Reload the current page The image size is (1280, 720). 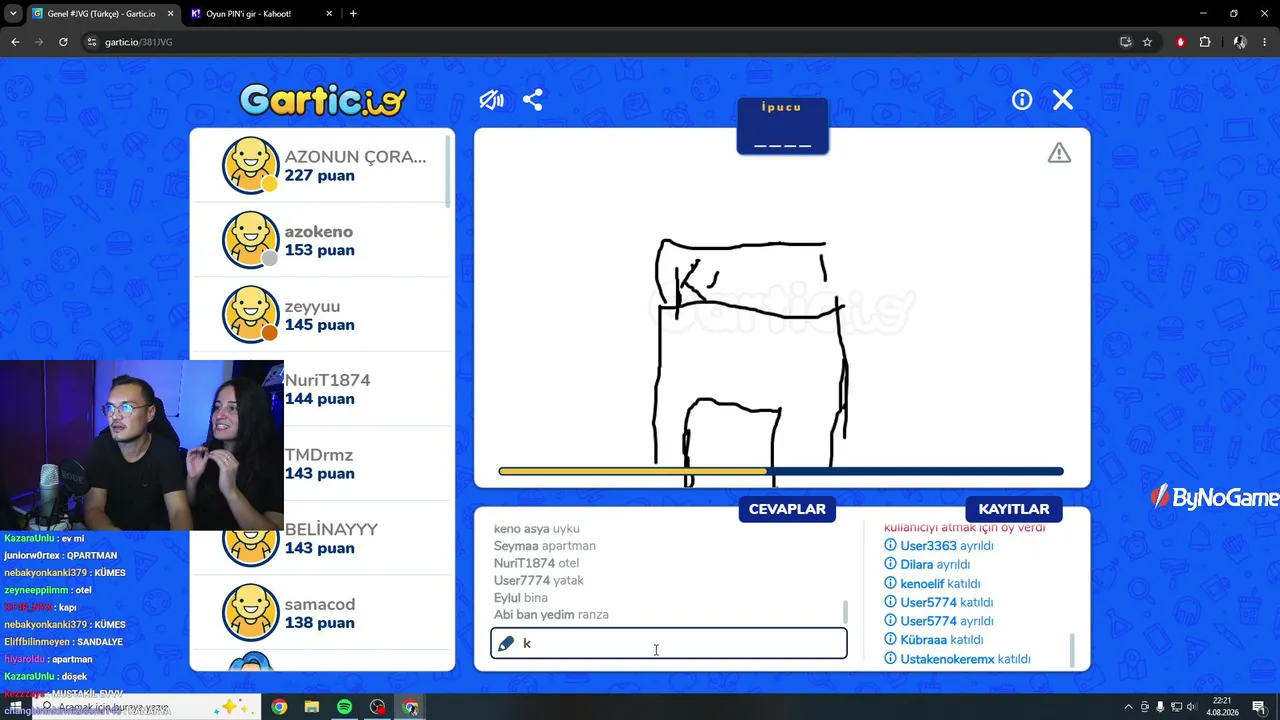point(63,42)
